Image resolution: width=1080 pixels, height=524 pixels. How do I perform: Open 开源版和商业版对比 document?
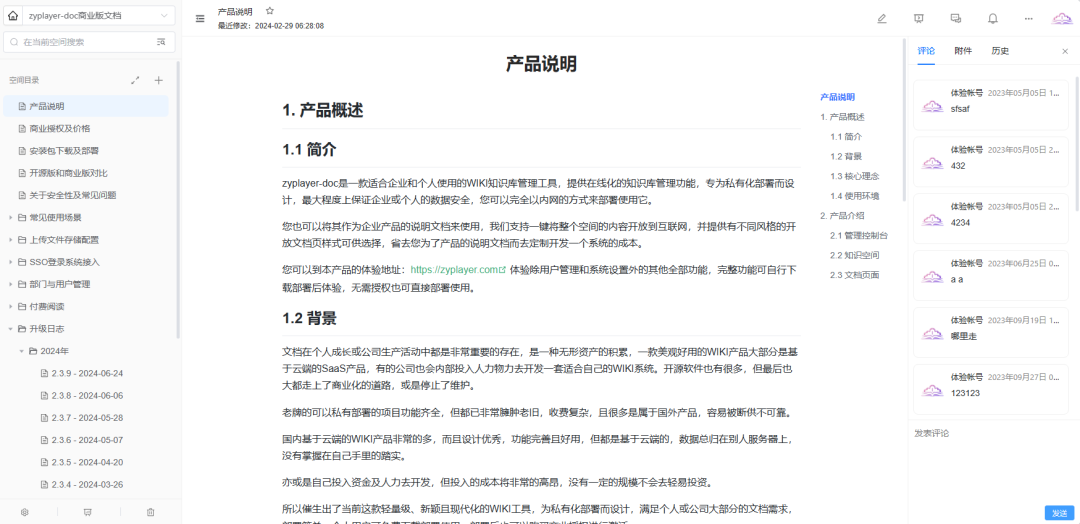tap(86, 173)
